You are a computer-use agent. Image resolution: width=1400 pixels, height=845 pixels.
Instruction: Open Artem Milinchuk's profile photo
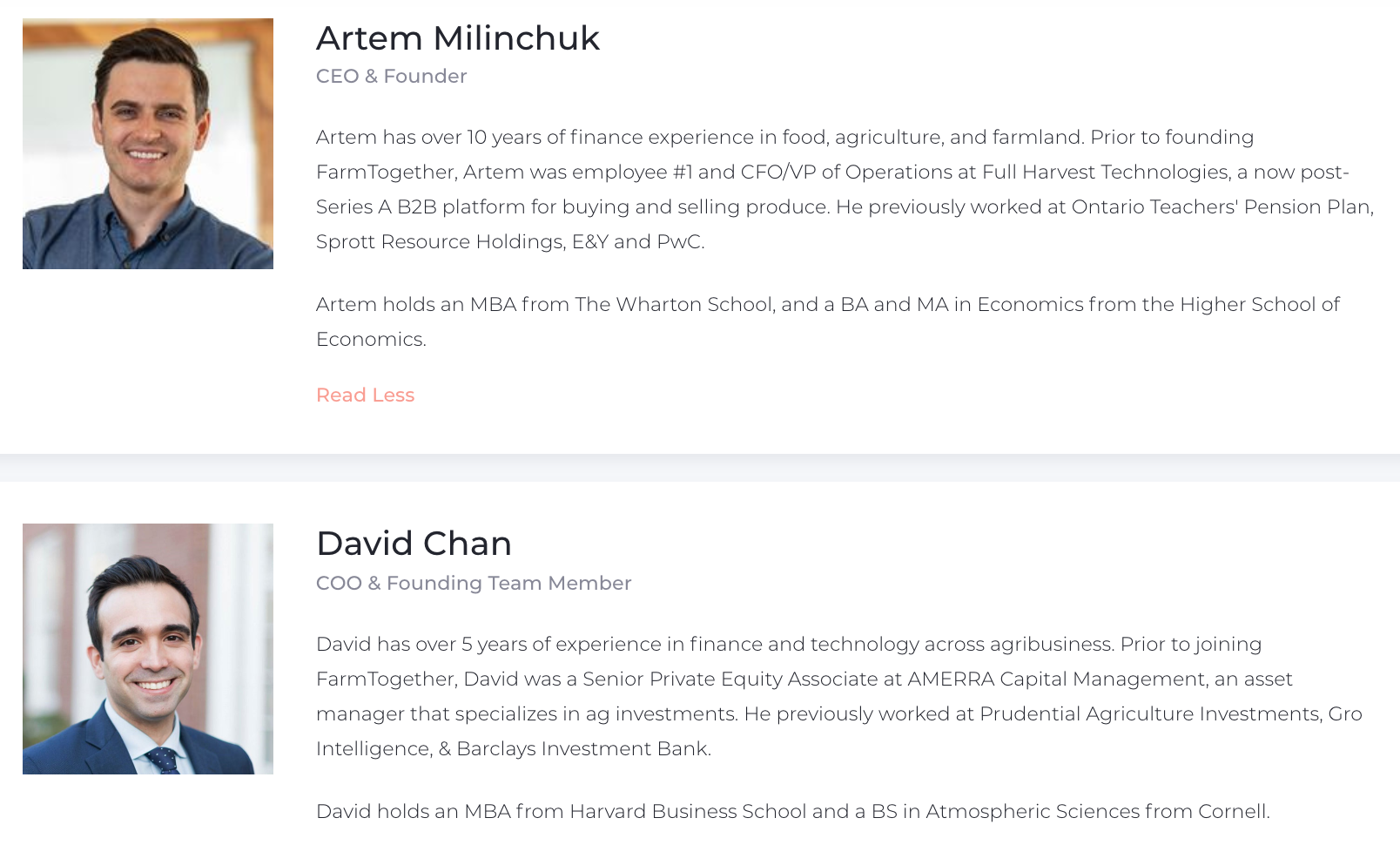tap(148, 144)
